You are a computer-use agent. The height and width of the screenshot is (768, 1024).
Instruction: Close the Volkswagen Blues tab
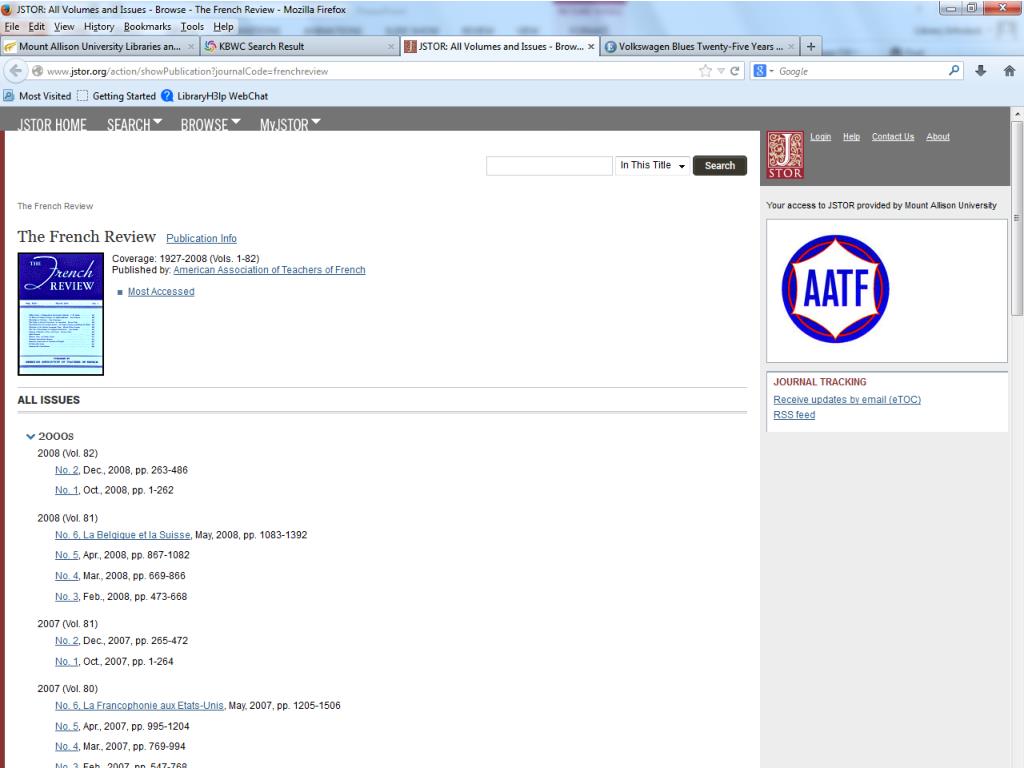point(791,46)
